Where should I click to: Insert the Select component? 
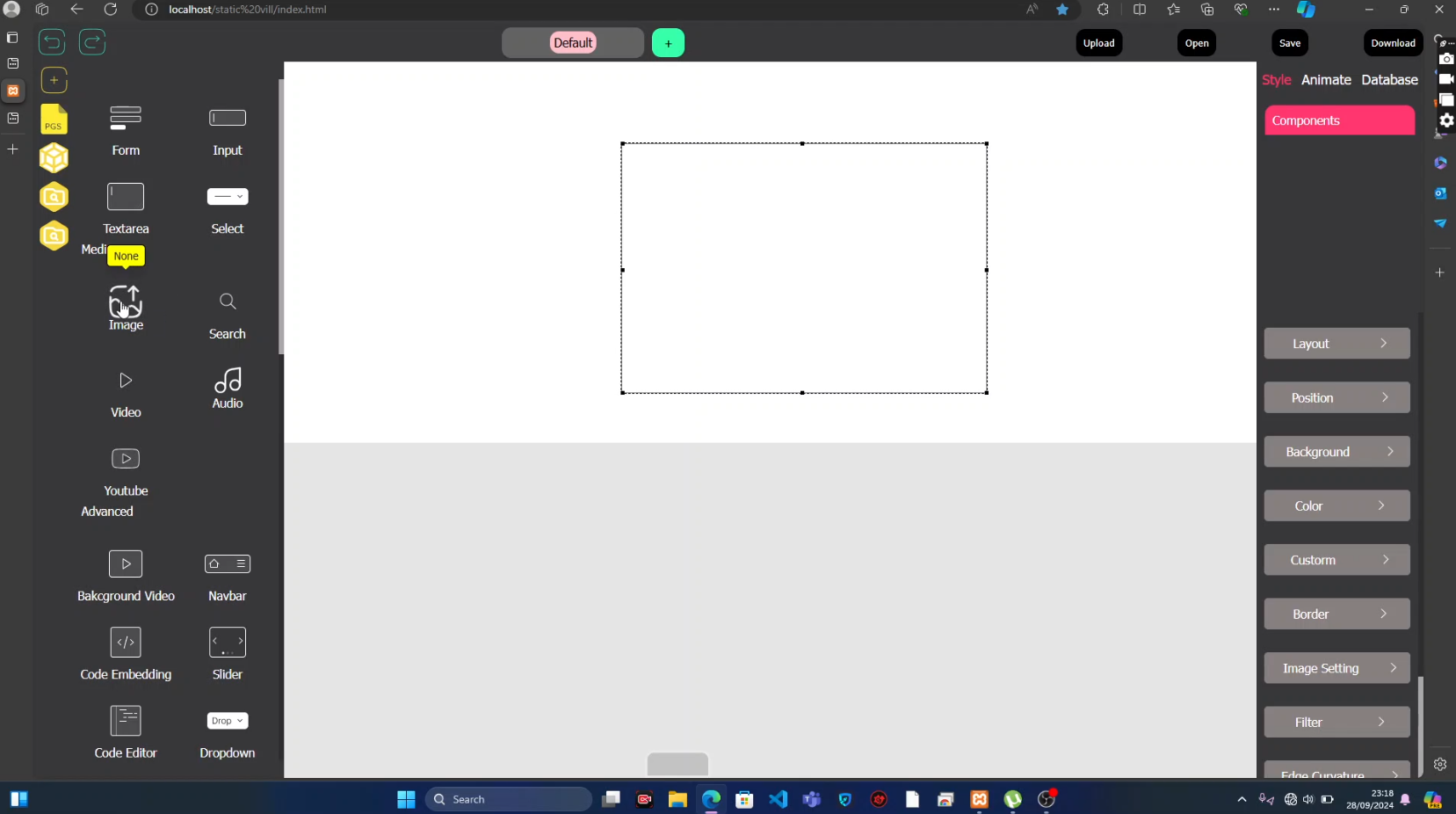coord(228,209)
